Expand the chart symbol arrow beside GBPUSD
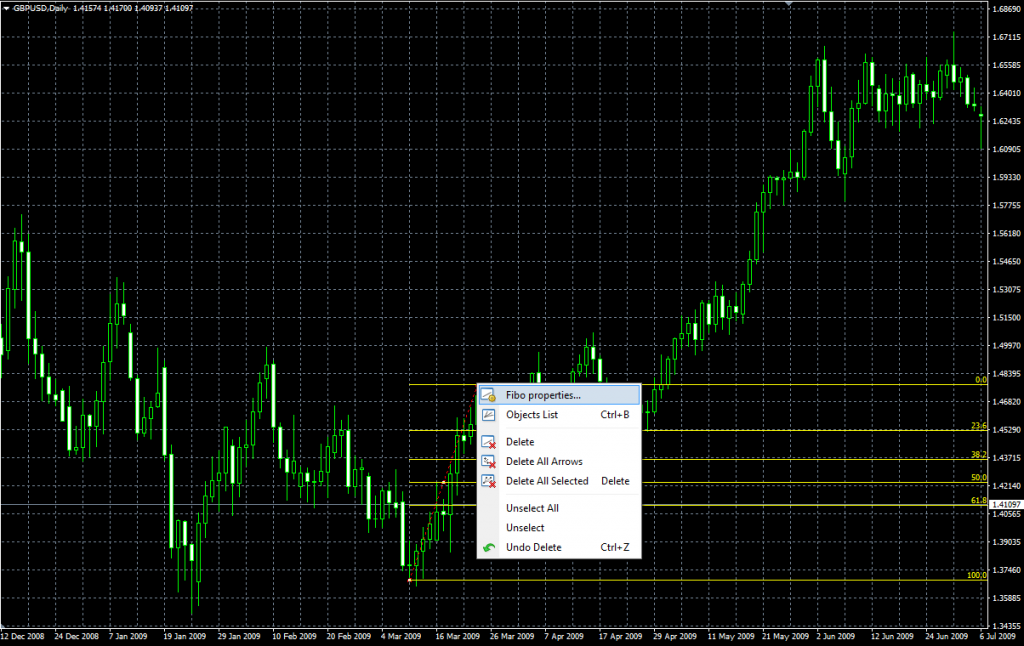 (x=6, y=8)
